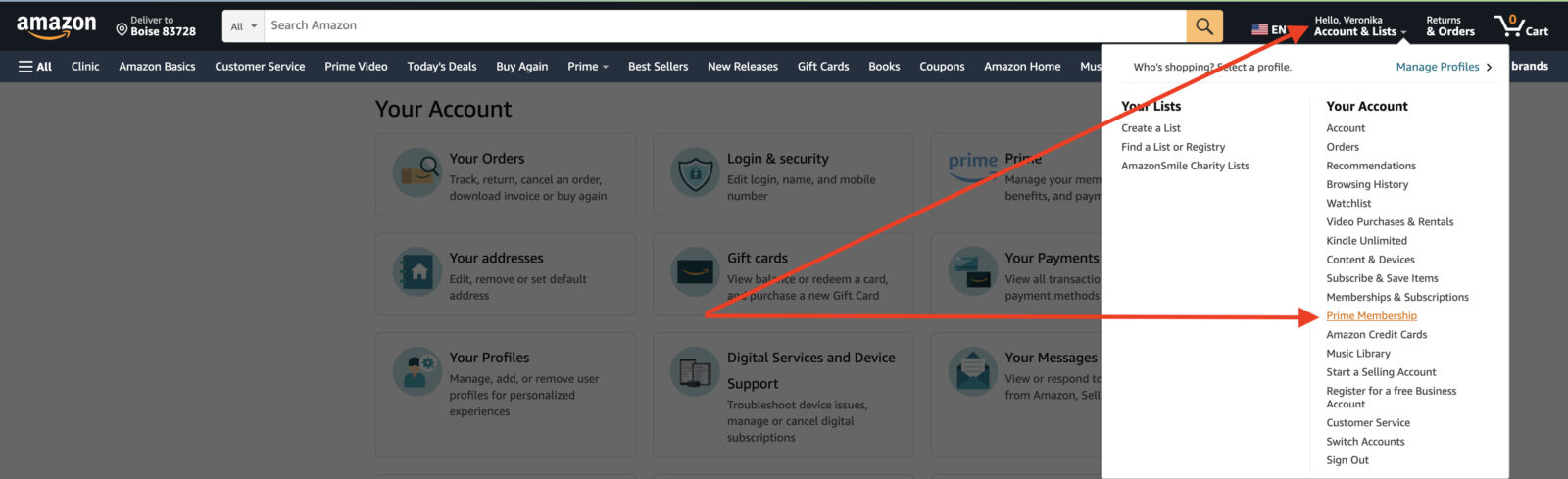This screenshot has width=1568, height=479.
Task: Click the Your Messages envelope icon
Action: 973,373
